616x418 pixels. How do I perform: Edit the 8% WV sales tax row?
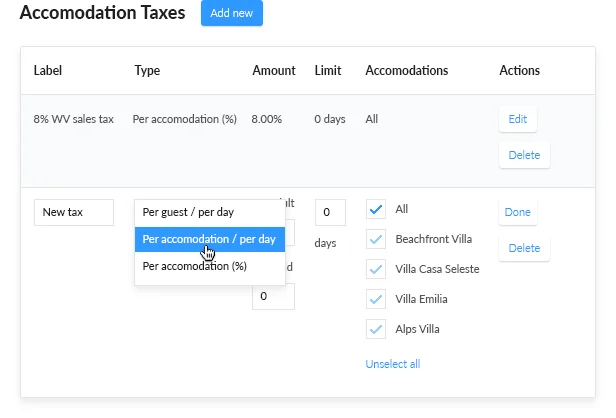pyautogui.click(x=517, y=119)
